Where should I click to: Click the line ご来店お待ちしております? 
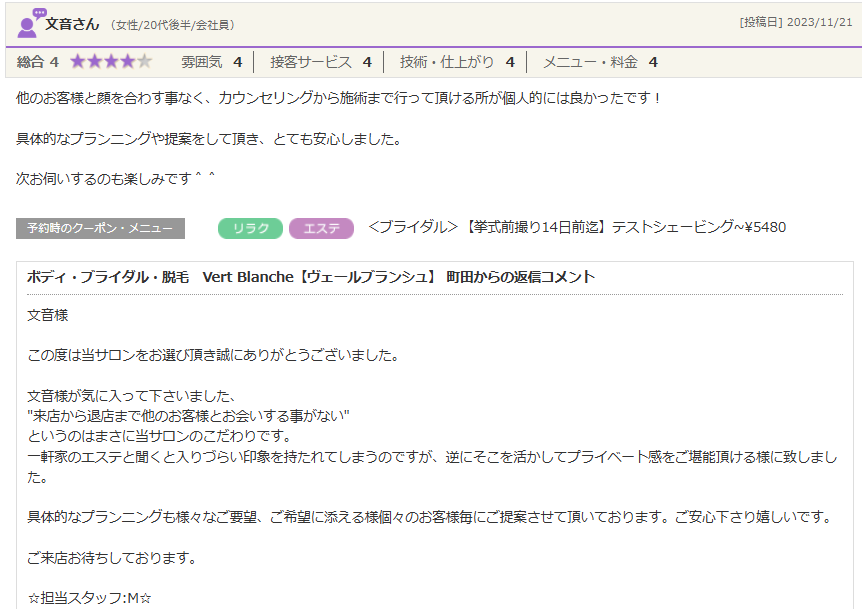(x=112, y=558)
